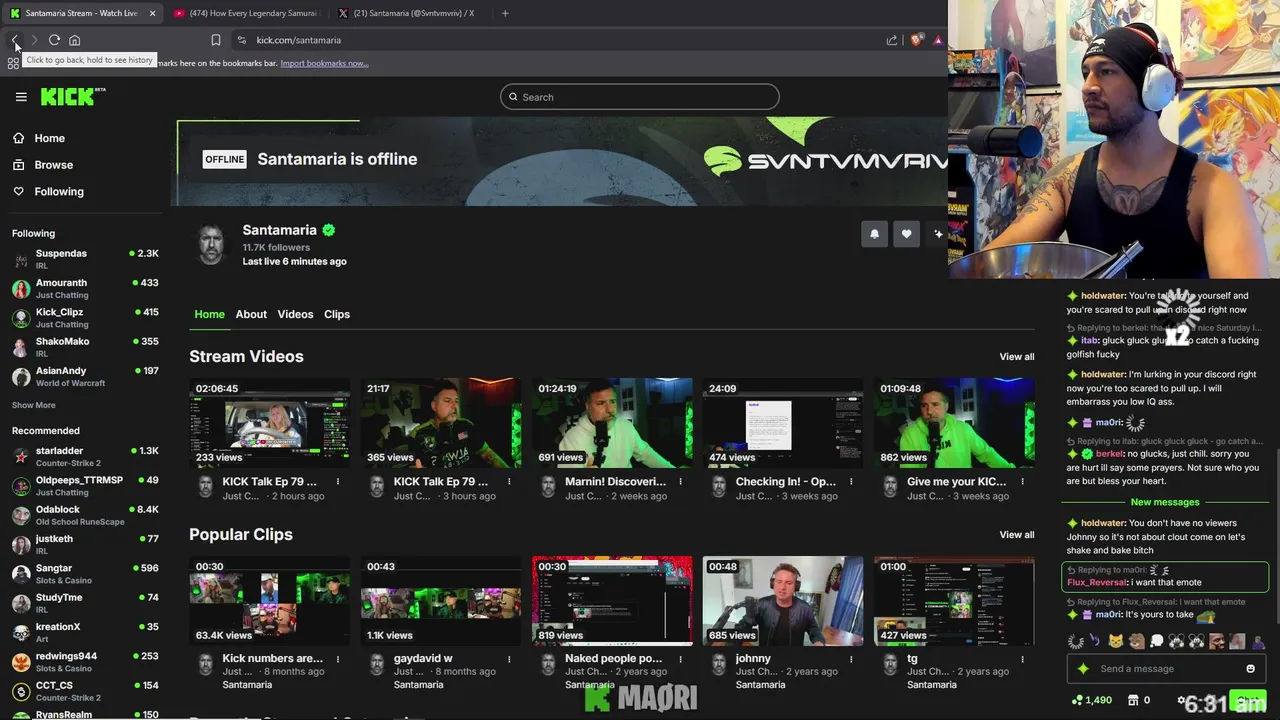Open options menu for Kick numbers are clip

click(x=338, y=659)
